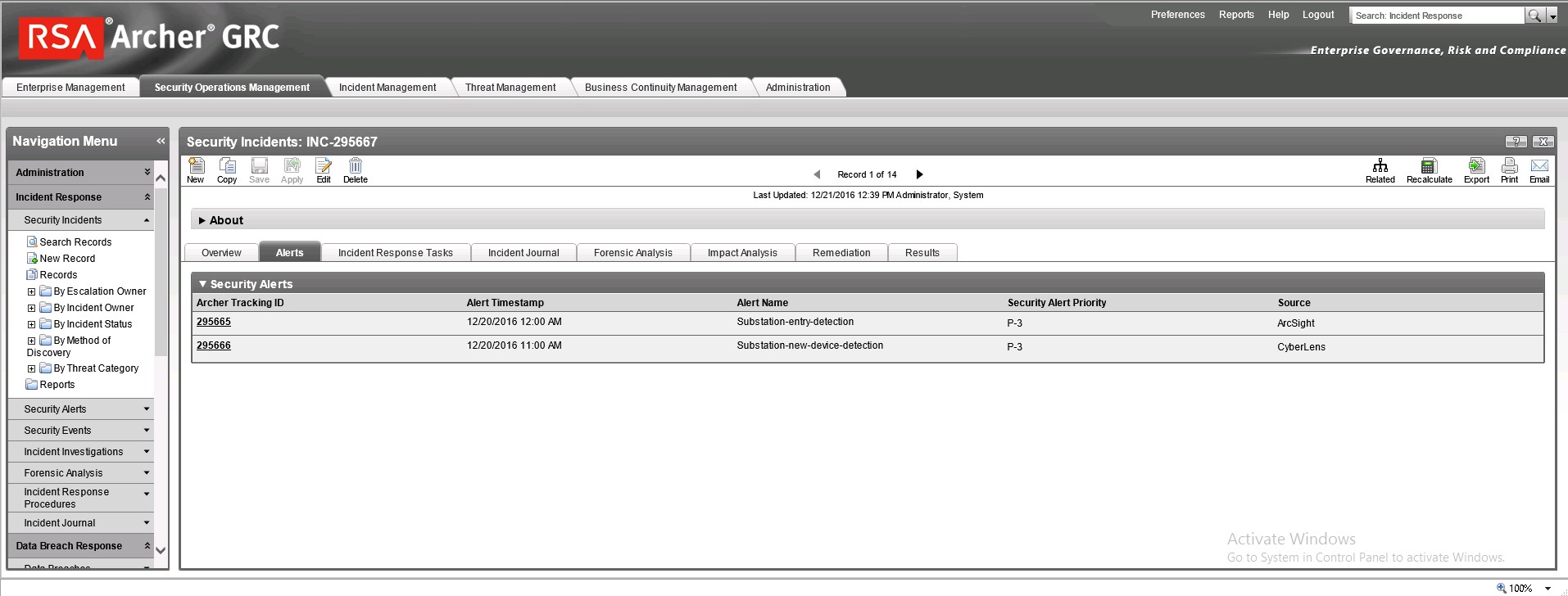This screenshot has height=596, width=1568.
Task: Click the Logout link
Action: (x=1318, y=15)
